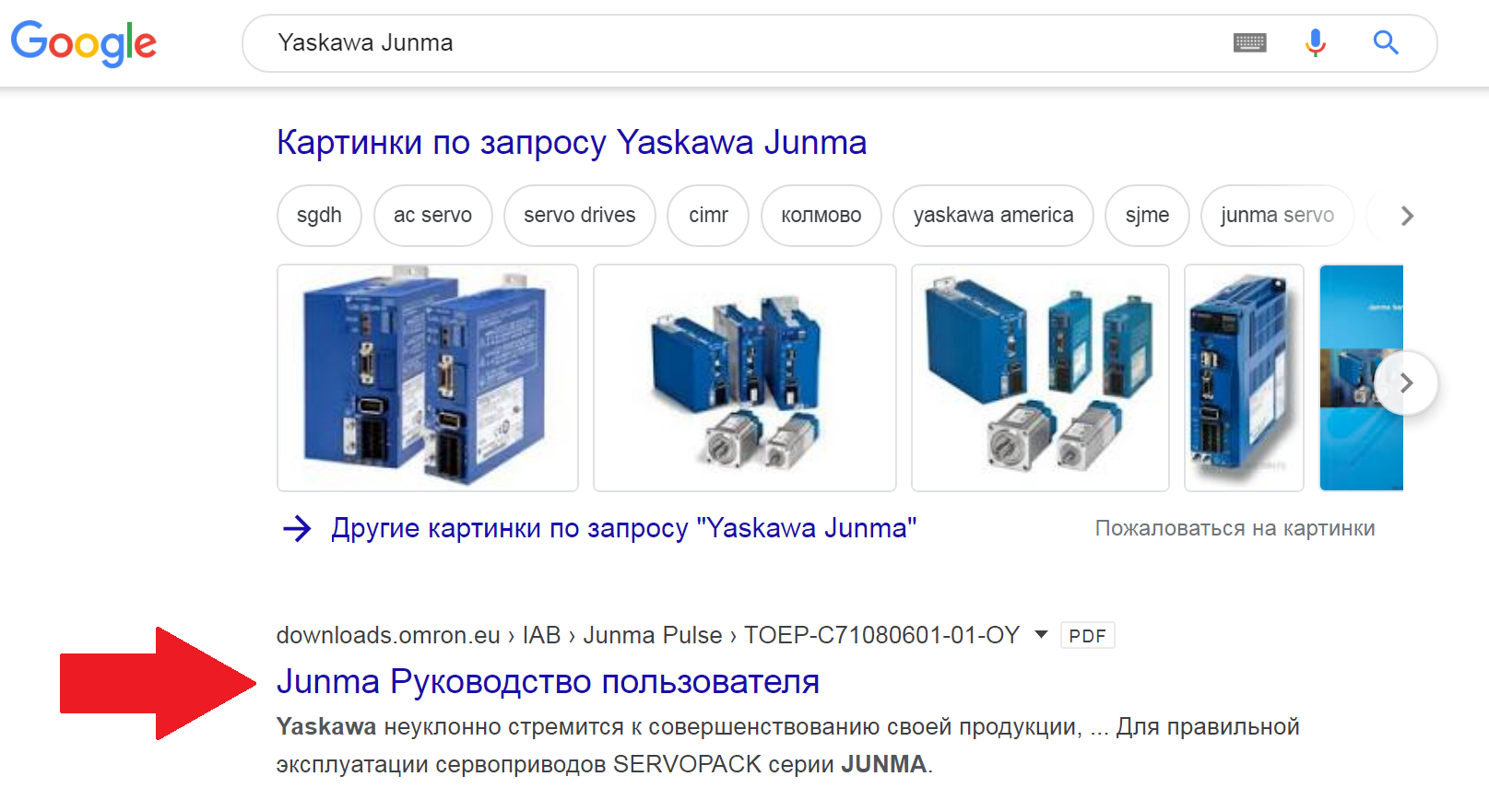Advance image carousel with round arrow button
This screenshot has width=1489, height=812.
click(1405, 382)
